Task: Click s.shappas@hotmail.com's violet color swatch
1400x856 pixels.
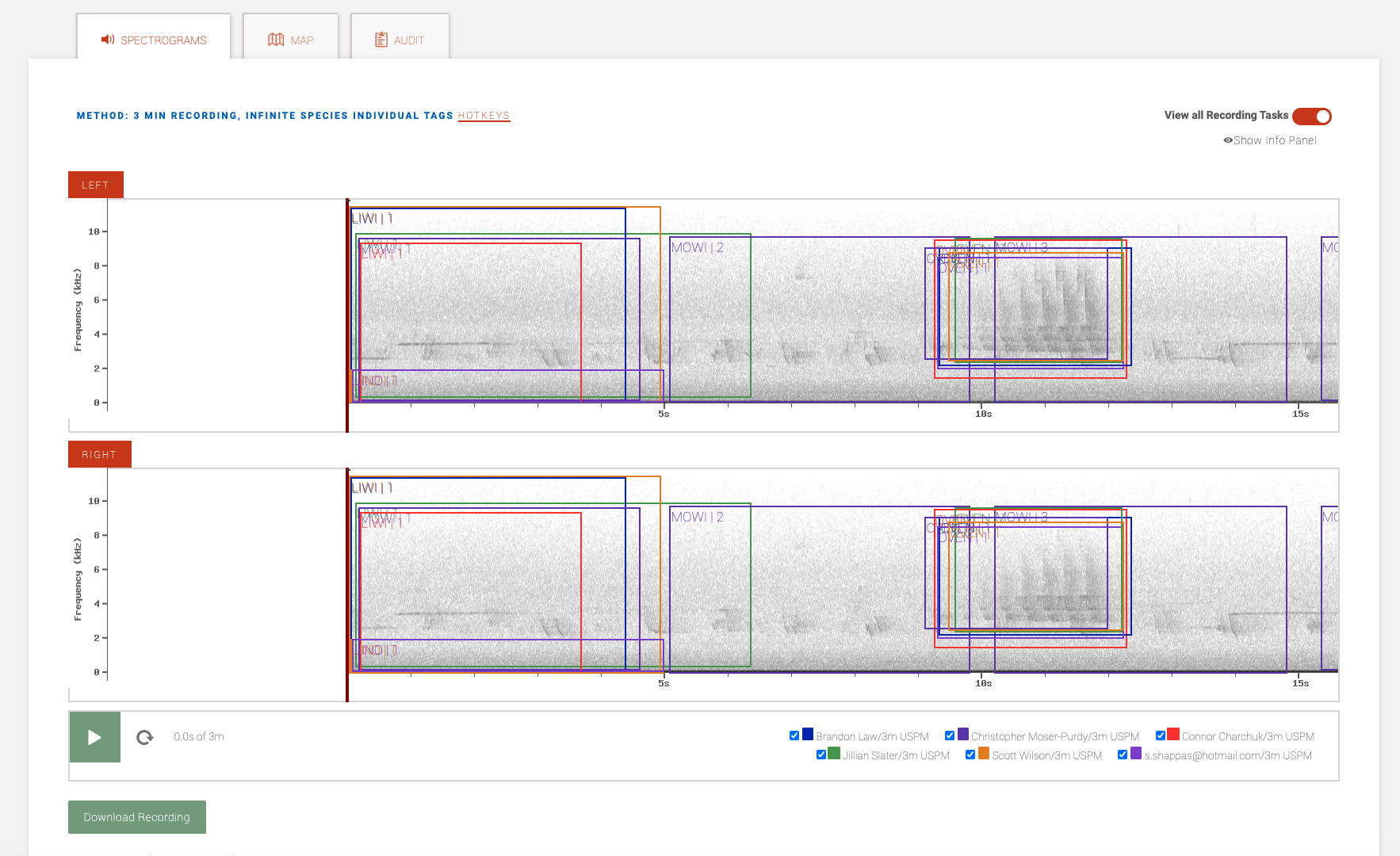Action: 1136,753
